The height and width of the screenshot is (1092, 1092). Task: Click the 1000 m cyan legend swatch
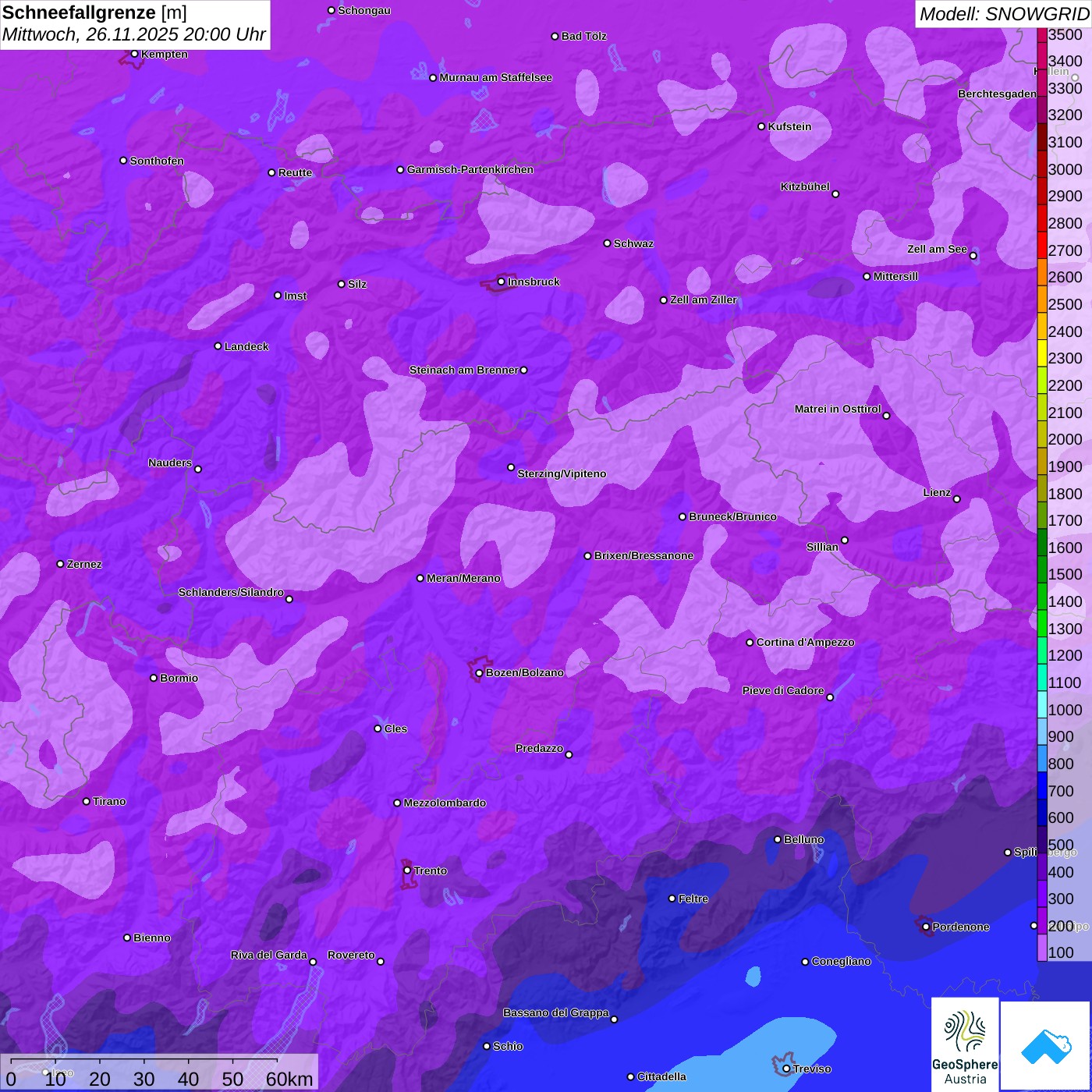[1042, 704]
